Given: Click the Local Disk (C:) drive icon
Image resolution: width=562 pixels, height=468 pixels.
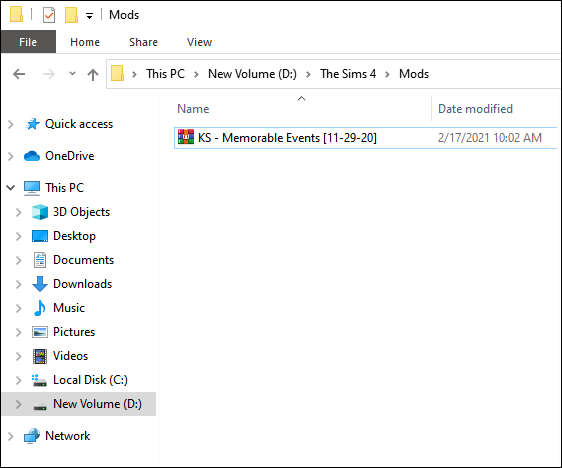Looking at the screenshot, I should click(x=40, y=380).
